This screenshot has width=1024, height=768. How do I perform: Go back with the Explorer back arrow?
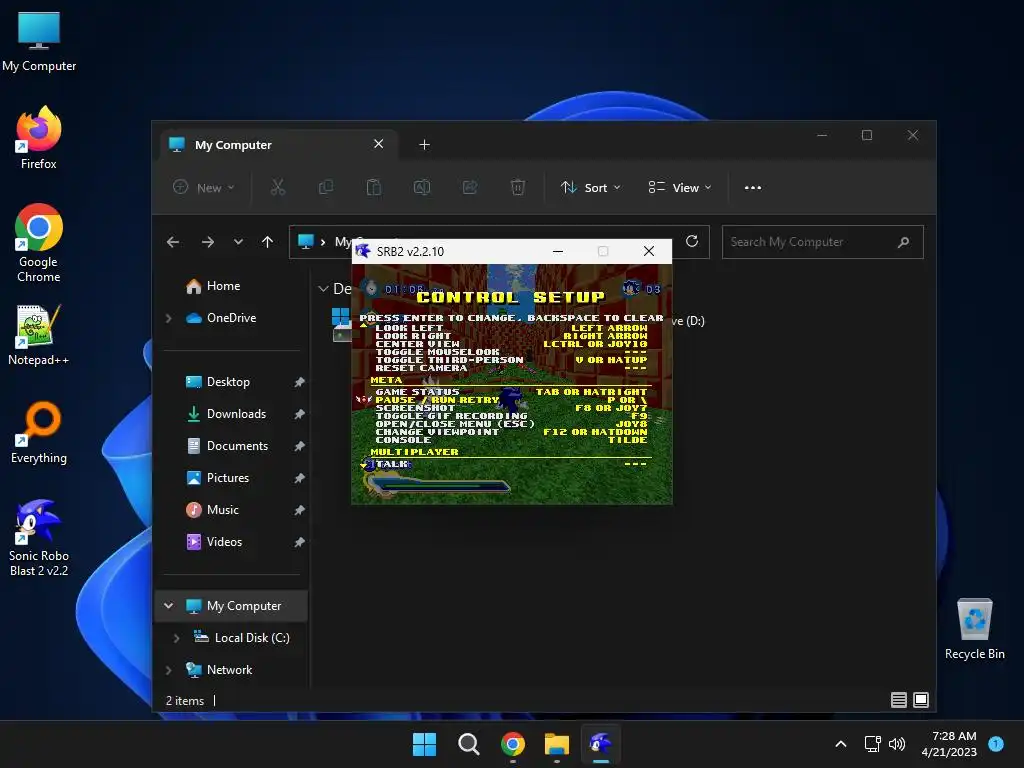click(x=173, y=242)
